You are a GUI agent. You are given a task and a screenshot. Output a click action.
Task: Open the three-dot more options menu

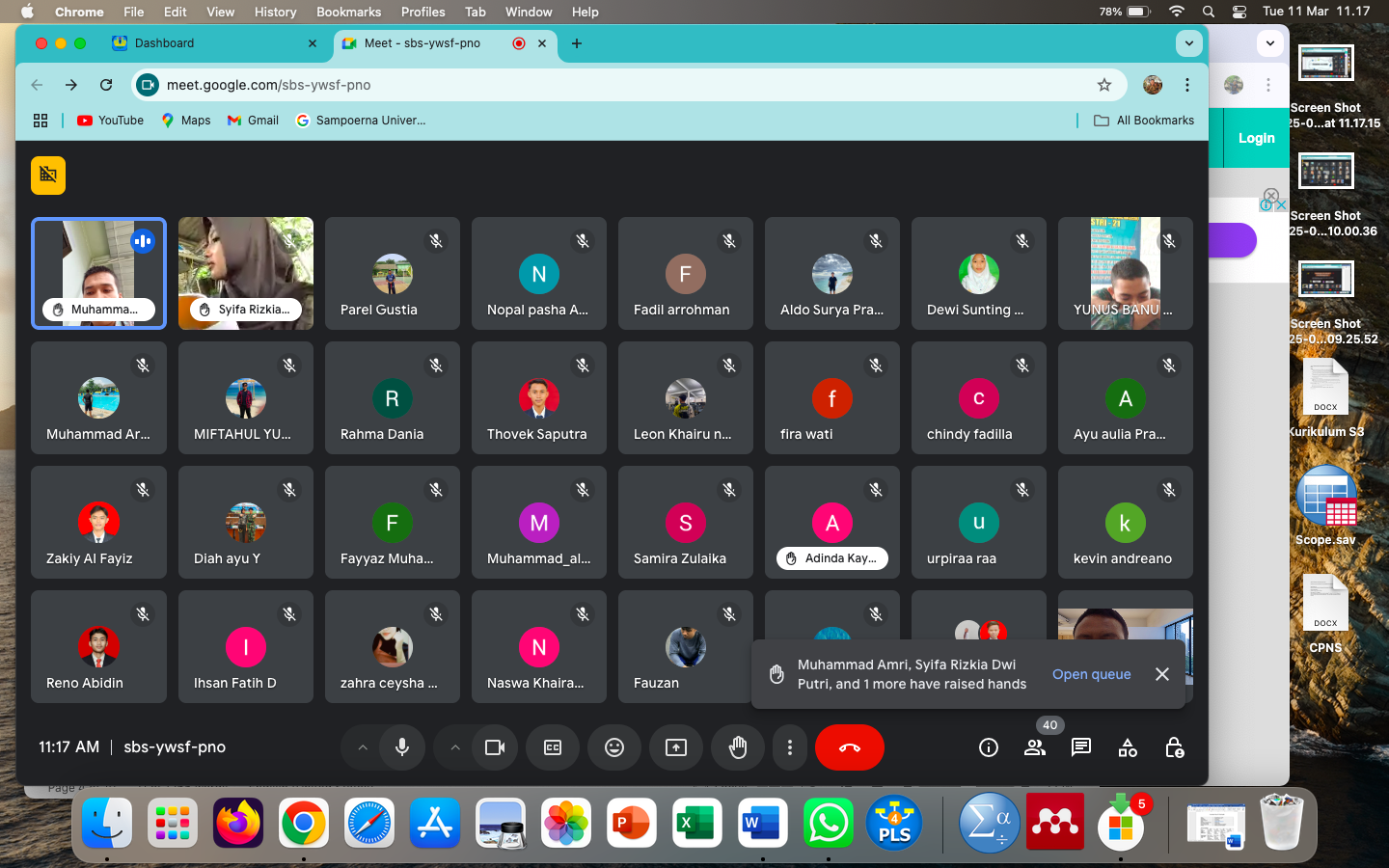[790, 747]
